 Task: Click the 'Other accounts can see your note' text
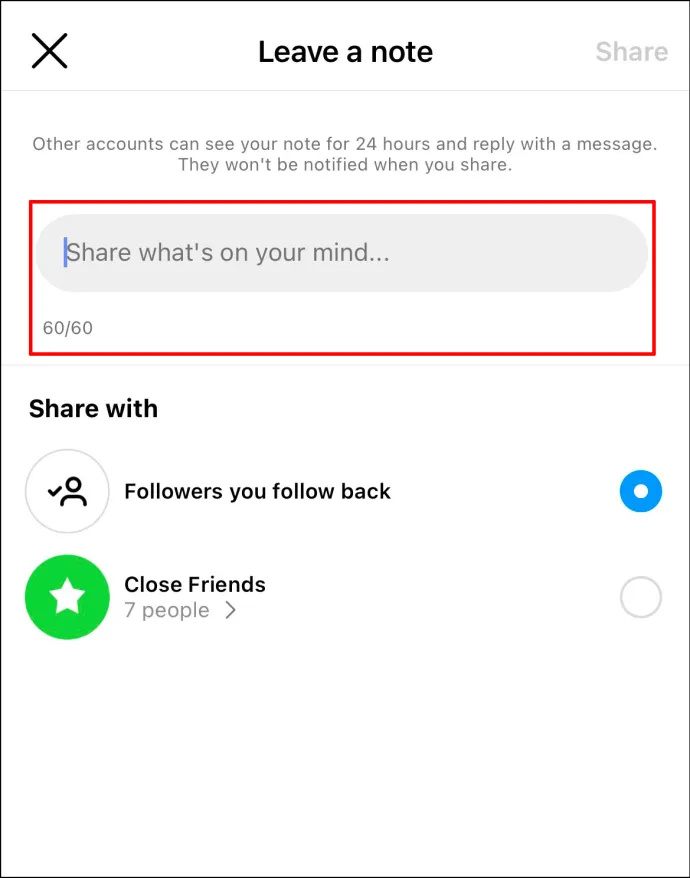tap(344, 144)
